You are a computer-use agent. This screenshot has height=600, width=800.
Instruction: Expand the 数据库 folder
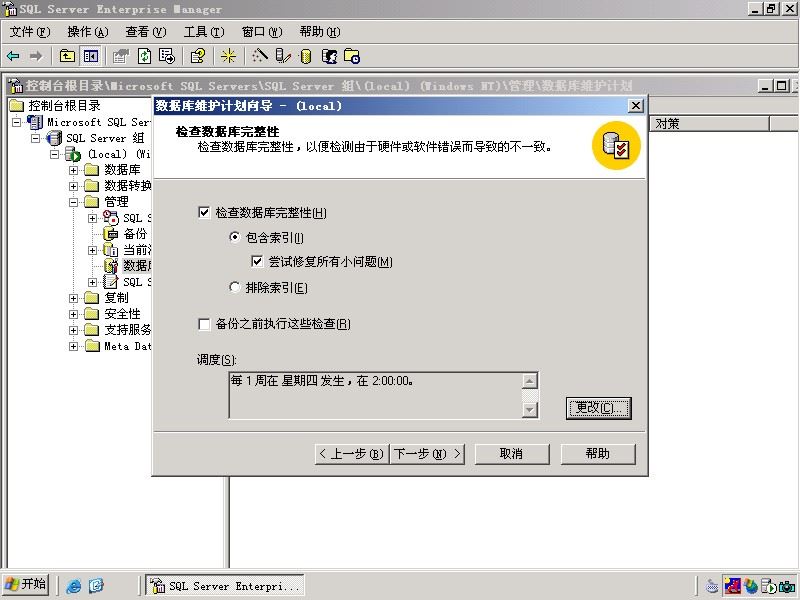73,170
